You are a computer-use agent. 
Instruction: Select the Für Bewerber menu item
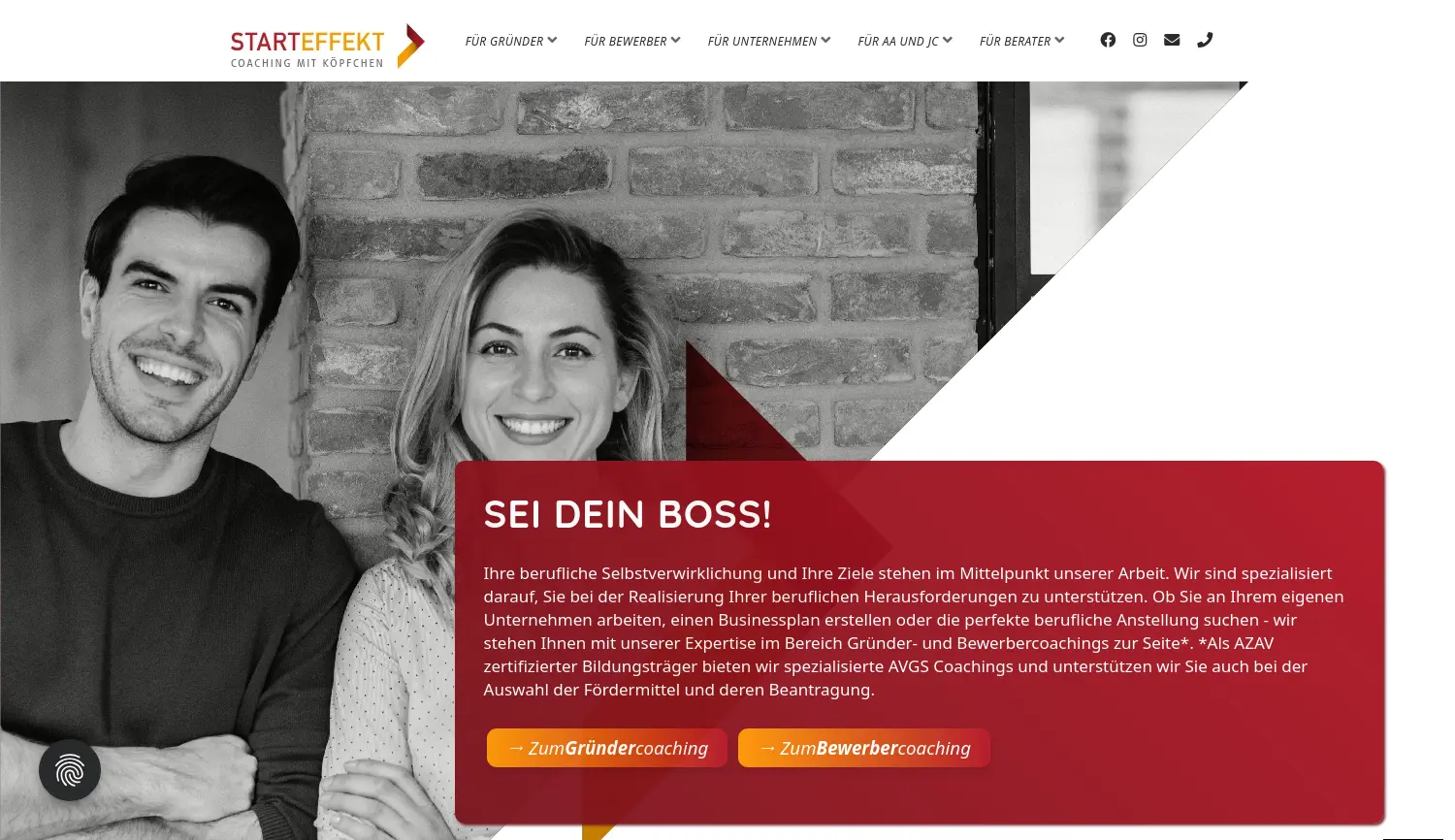coord(626,41)
